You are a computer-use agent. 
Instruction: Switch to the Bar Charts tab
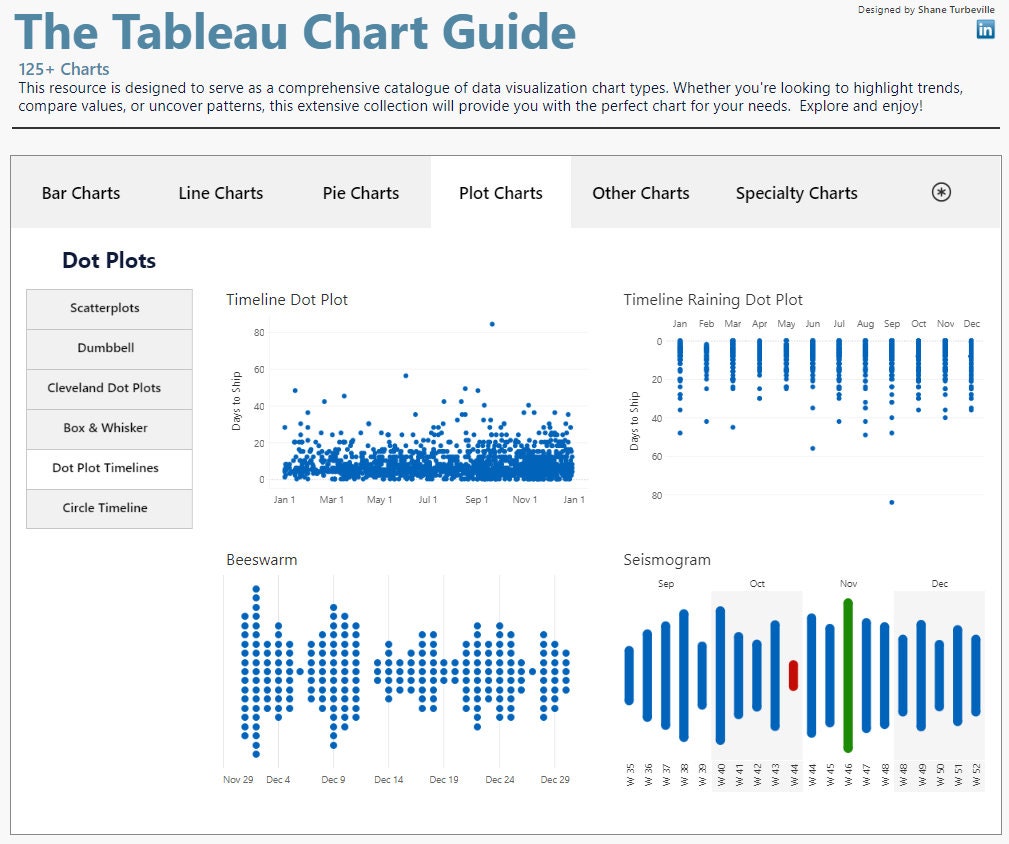coord(81,192)
